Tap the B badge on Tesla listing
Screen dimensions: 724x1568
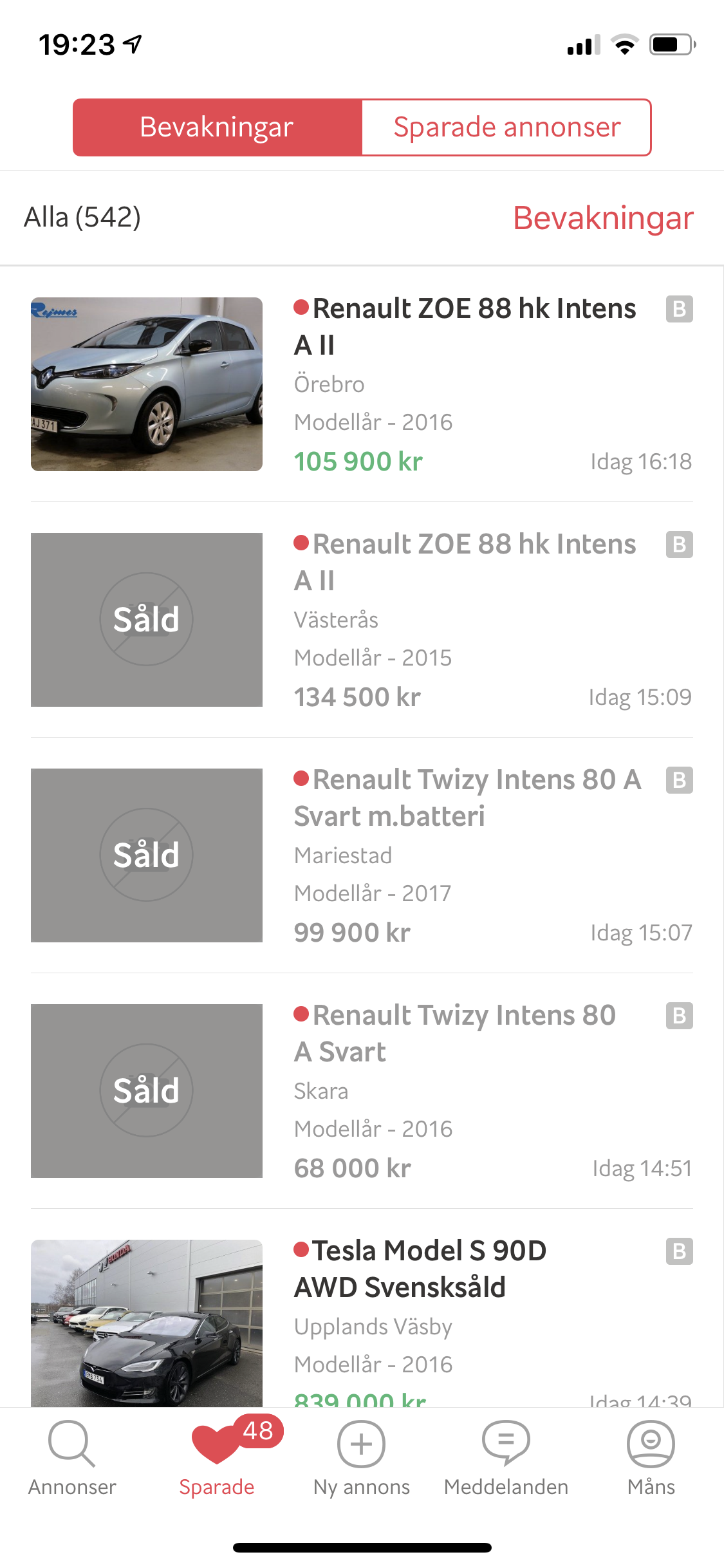(679, 1251)
